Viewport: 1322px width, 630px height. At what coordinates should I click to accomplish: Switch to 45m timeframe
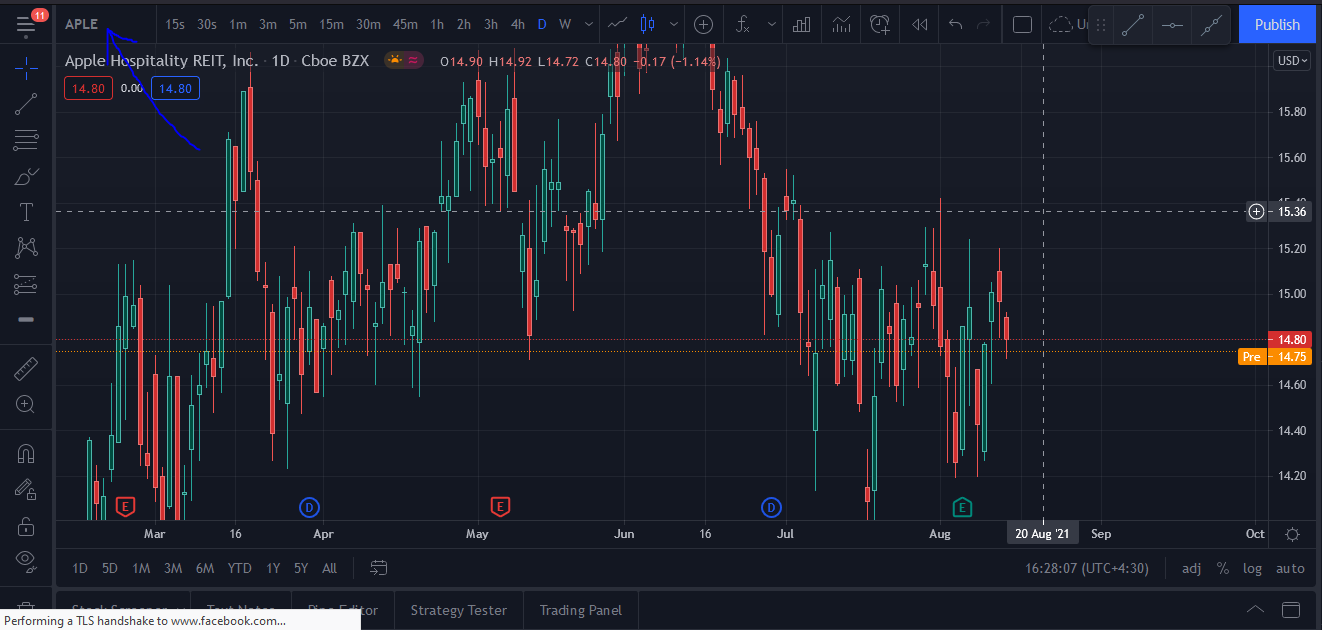(x=405, y=24)
